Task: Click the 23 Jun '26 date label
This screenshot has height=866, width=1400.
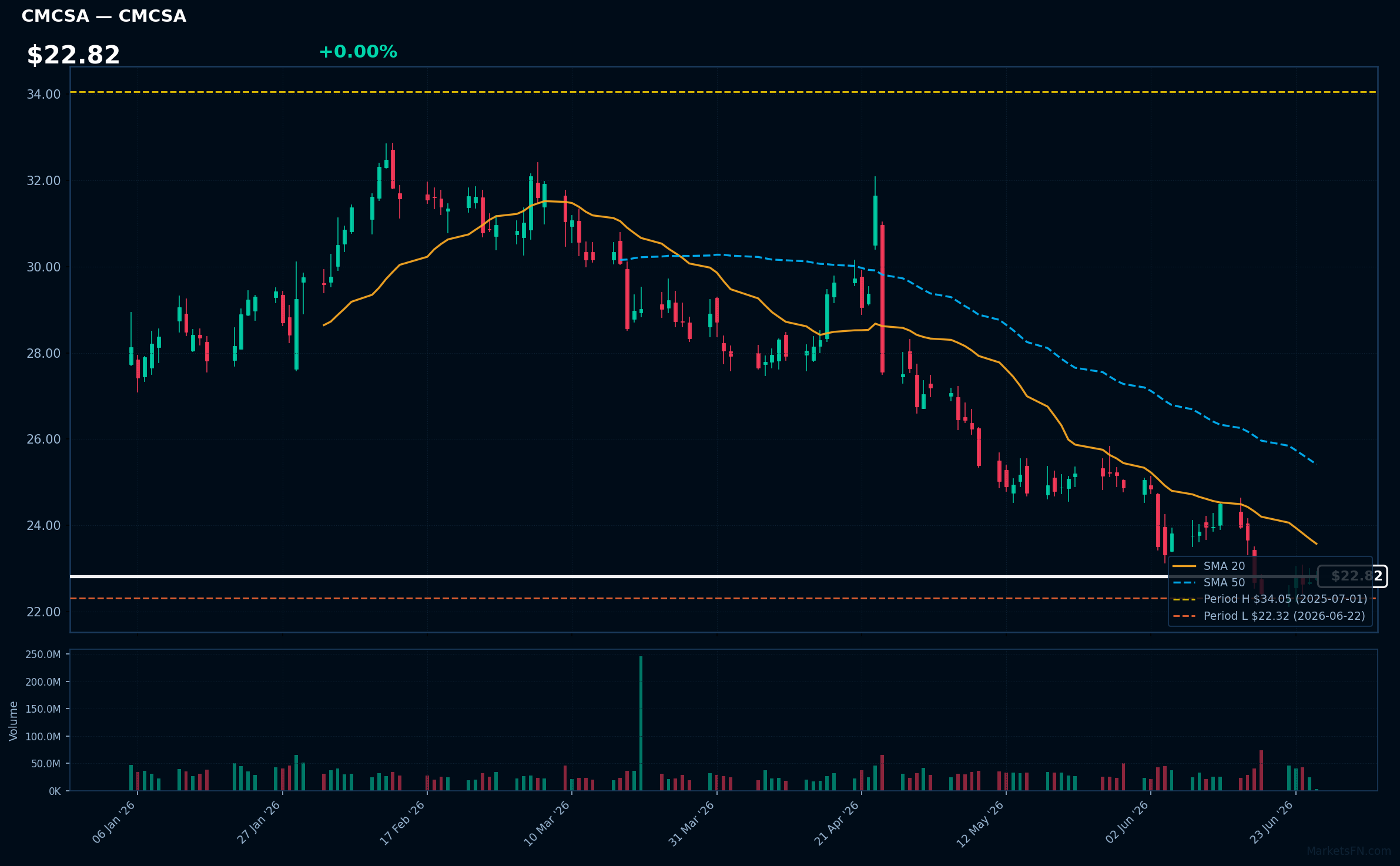Action: [x=1271, y=822]
